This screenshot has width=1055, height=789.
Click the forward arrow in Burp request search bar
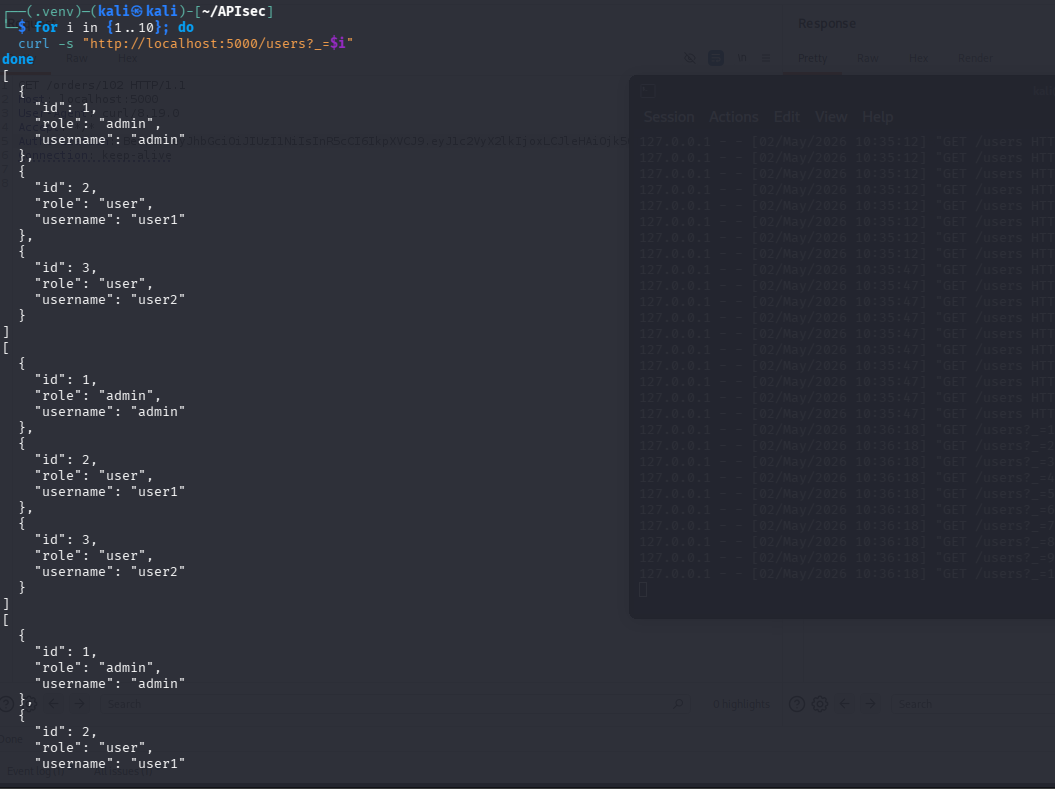tap(79, 704)
